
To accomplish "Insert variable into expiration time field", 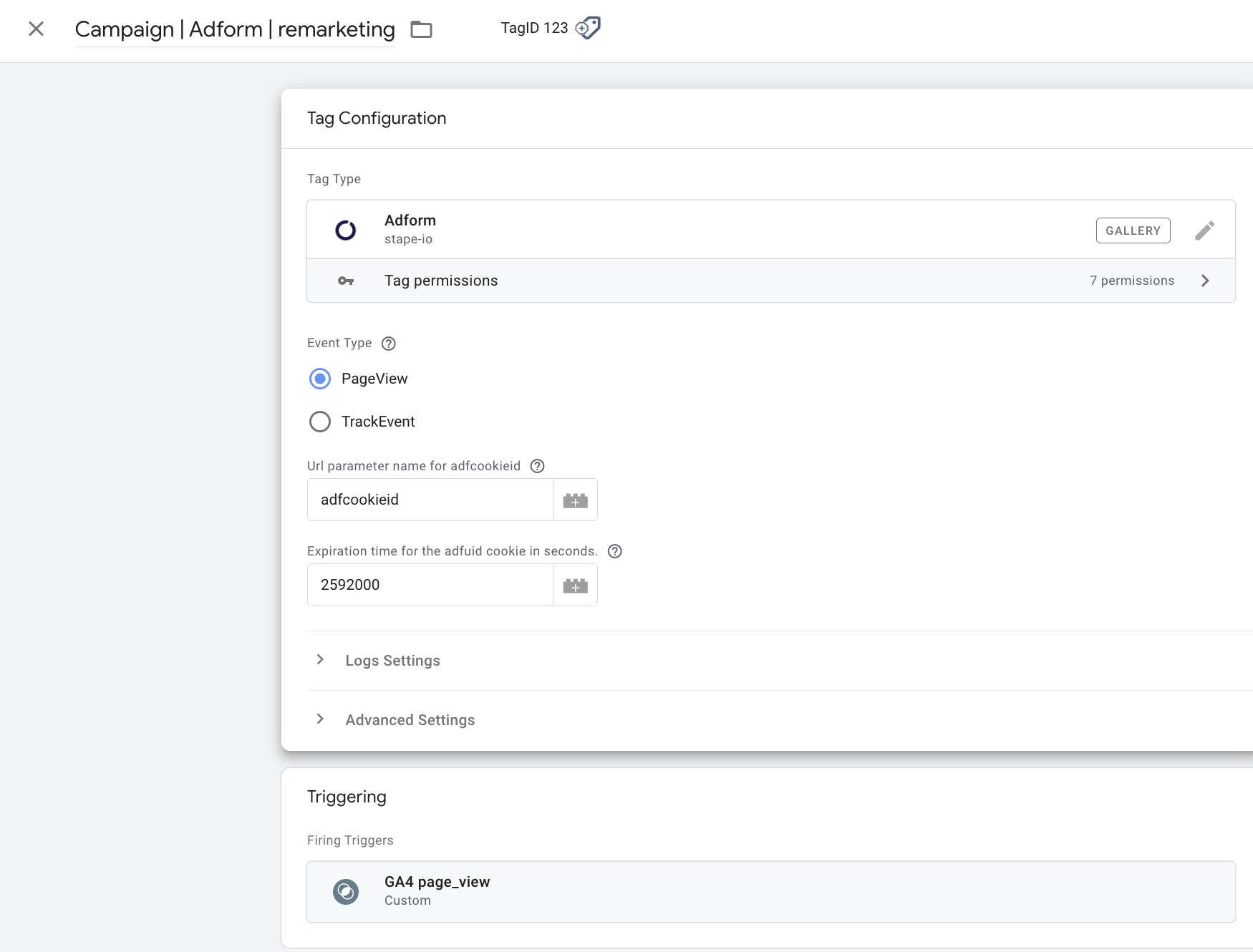I will pos(576,585).
